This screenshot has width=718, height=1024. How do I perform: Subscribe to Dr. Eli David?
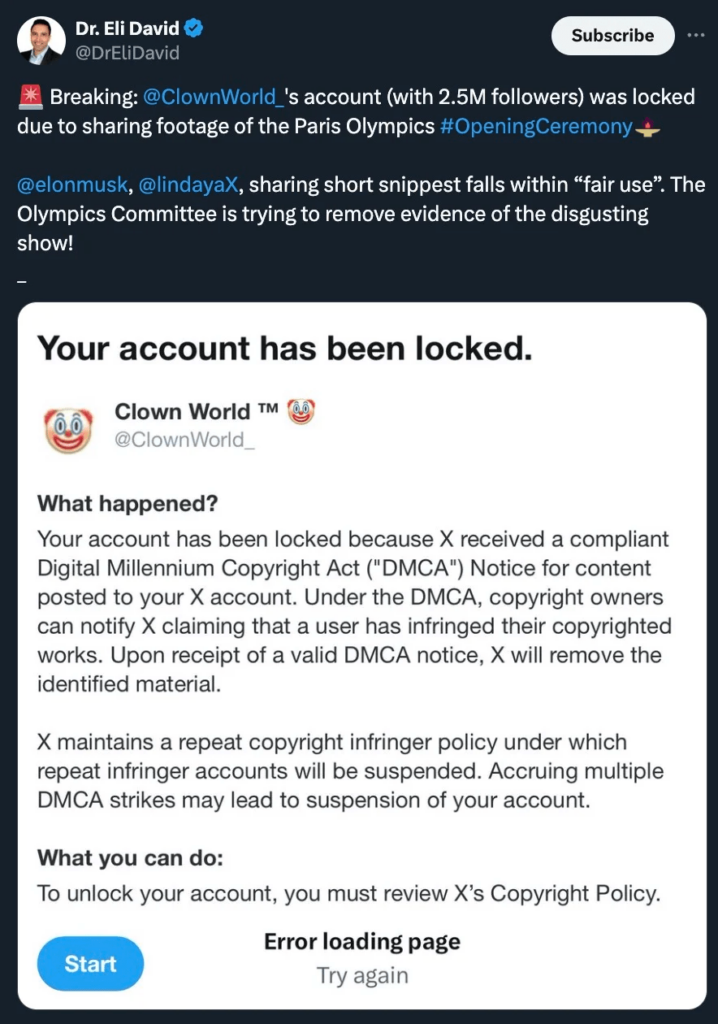coord(612,35)
